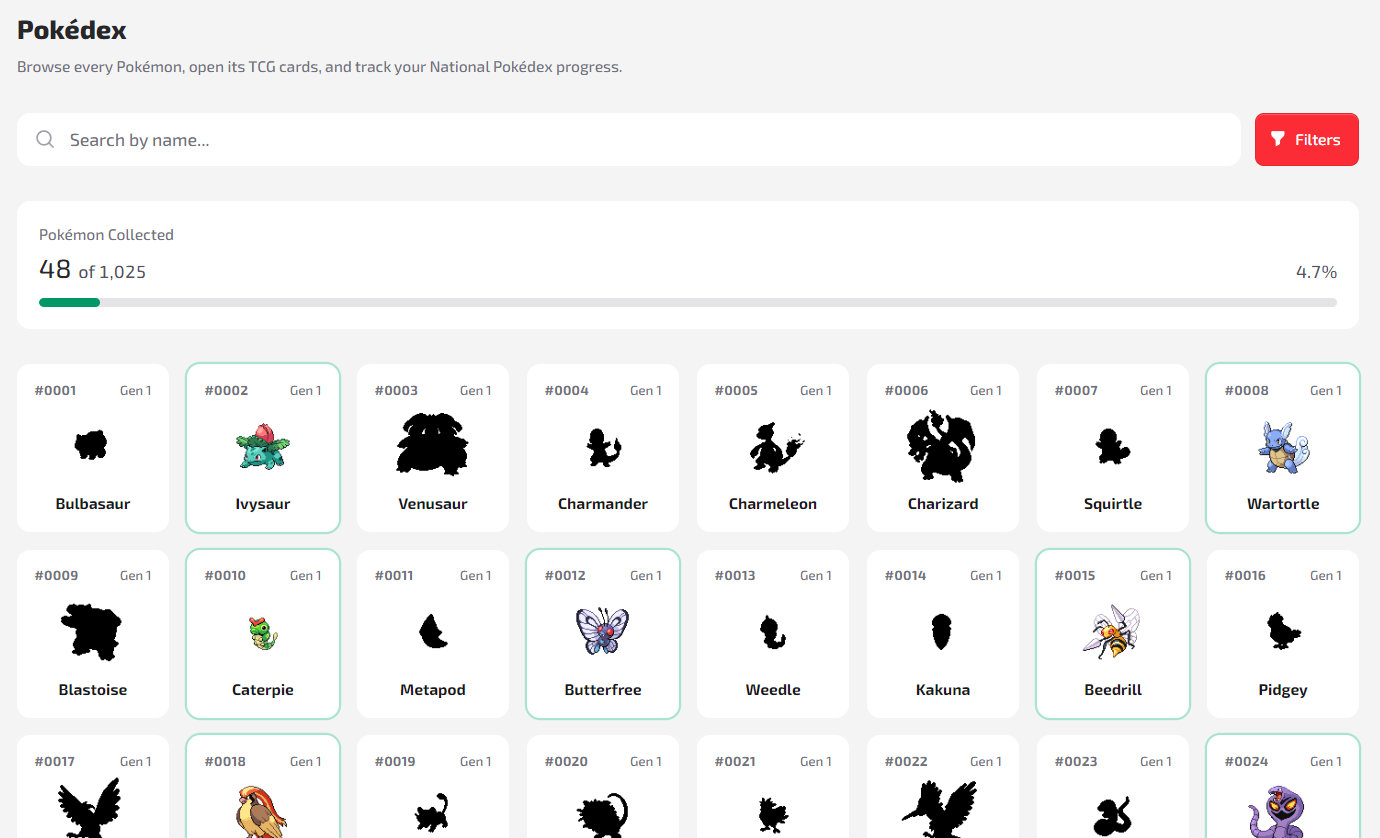Open the Metapod silhouette sprite

tap(432, 632)
